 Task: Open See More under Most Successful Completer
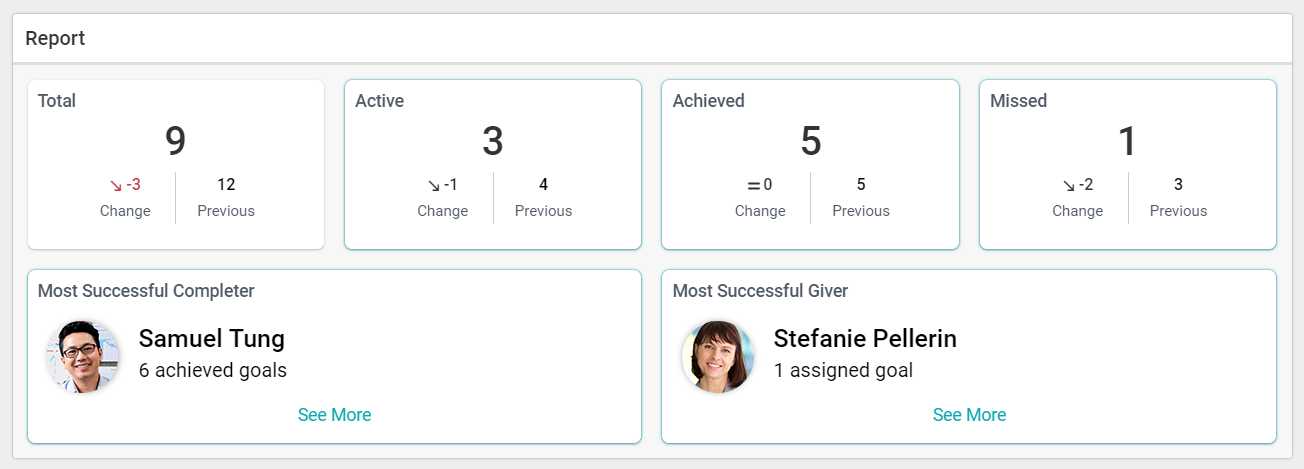[334, 415]
